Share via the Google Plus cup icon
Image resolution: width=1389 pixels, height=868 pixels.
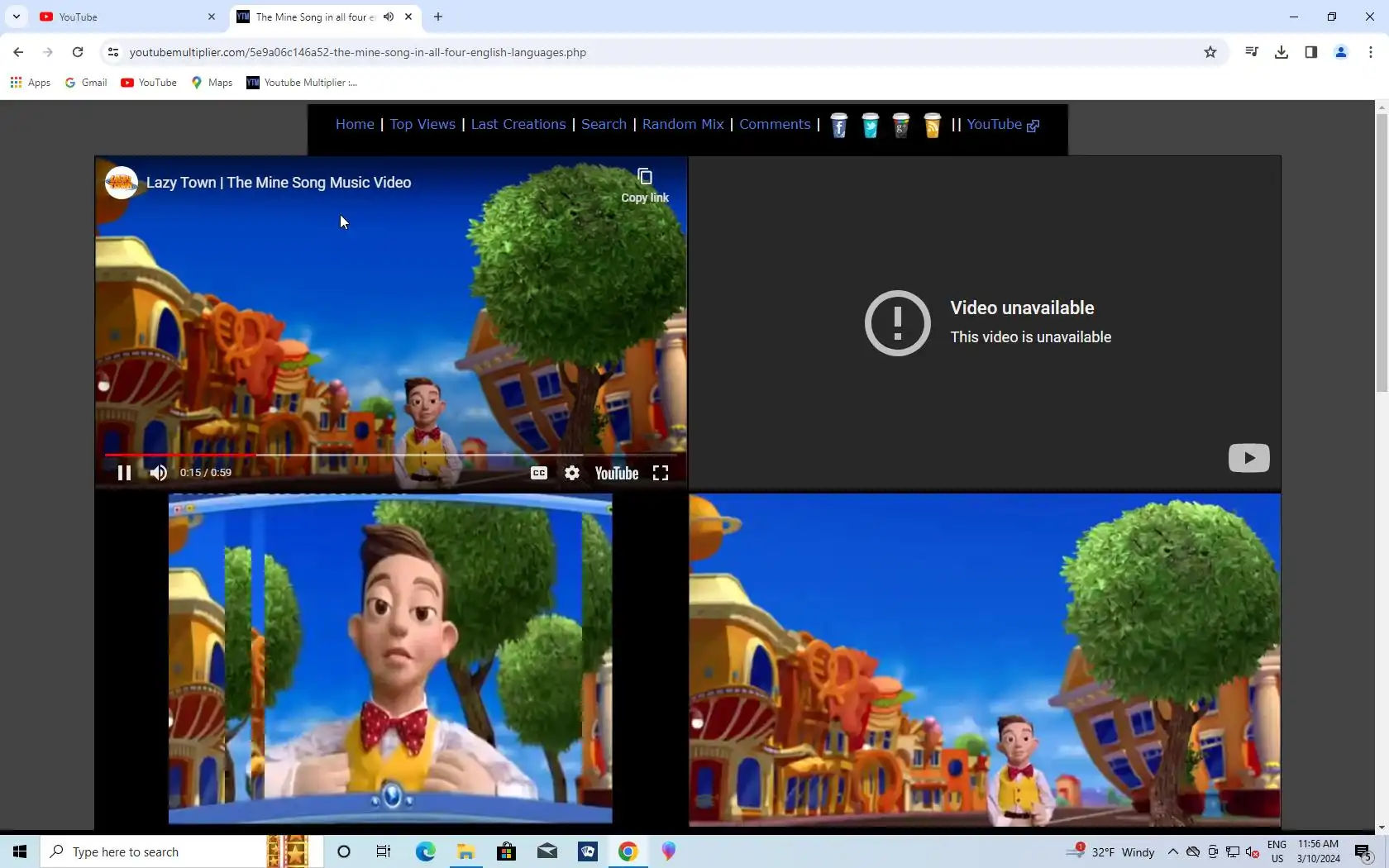click(x=901, y=125)
